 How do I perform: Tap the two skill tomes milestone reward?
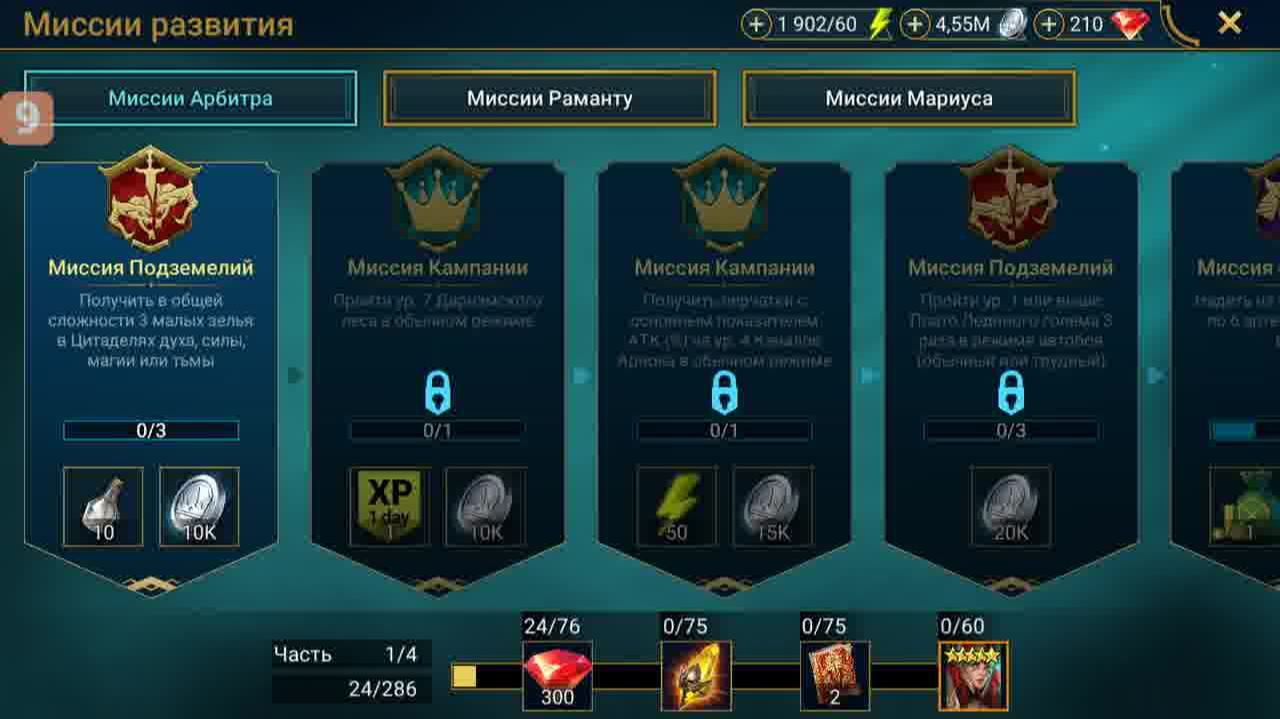point(835,676)
